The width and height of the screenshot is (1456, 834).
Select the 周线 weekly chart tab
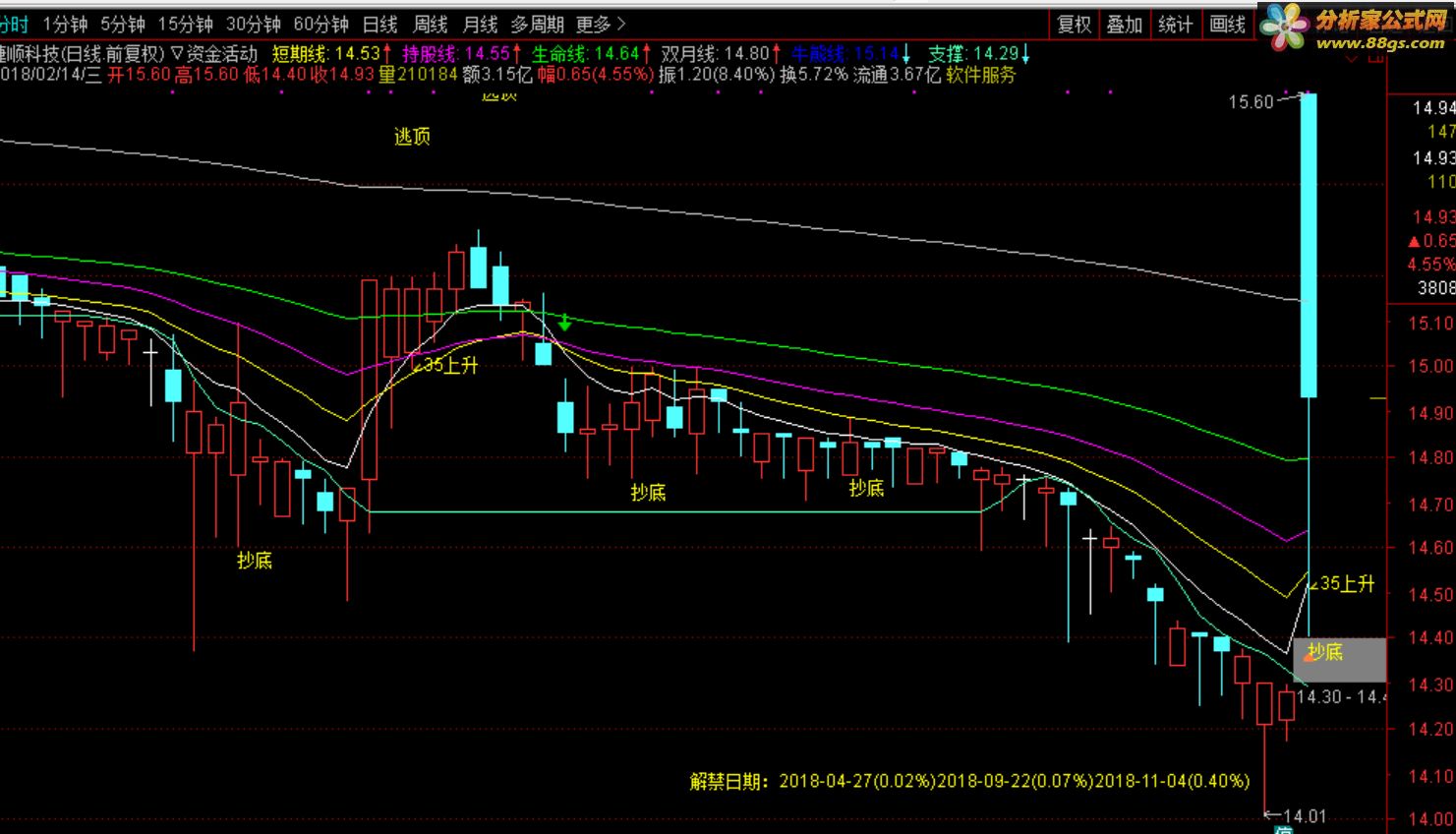(430, 25)
